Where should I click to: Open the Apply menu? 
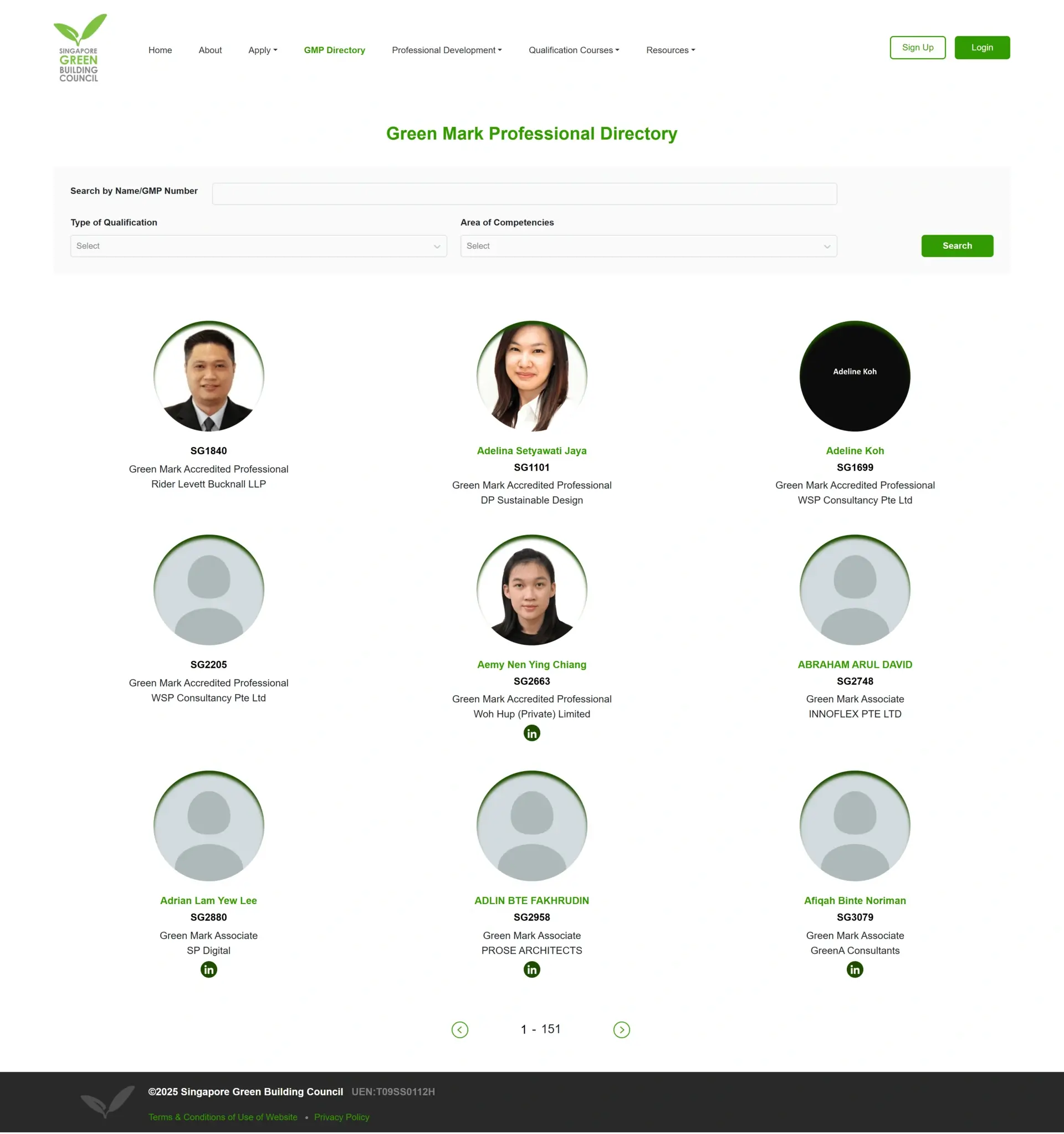tap(262, 50)
